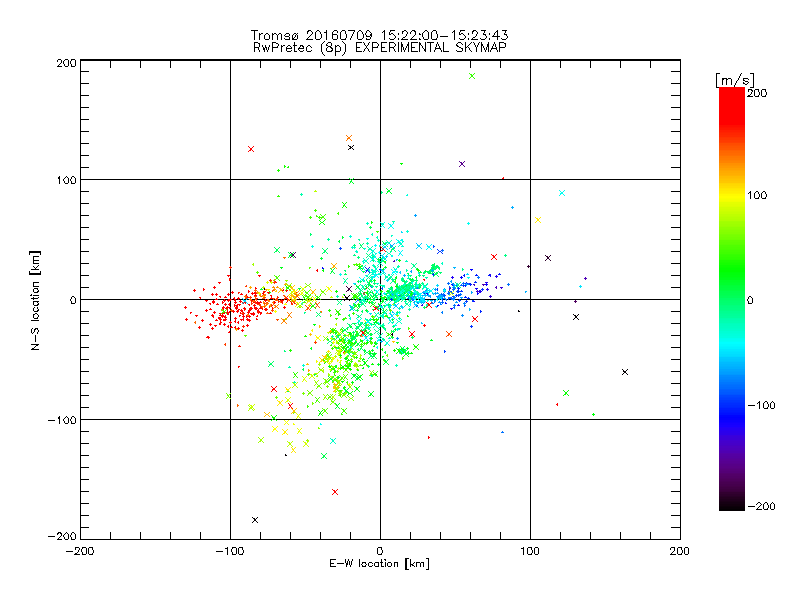
Task: Click the y-axis tick label '-100'
Action: pyautogui.click(x=62, y=420)
